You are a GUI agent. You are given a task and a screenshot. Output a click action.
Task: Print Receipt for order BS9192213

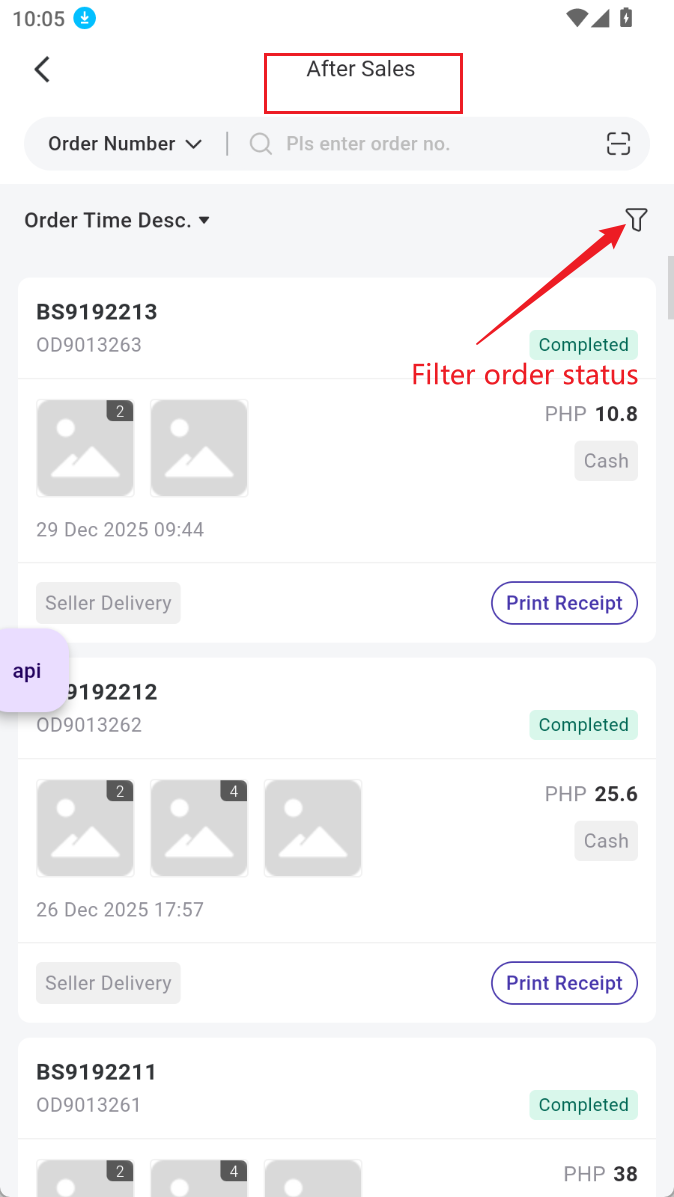coord(564,603)
